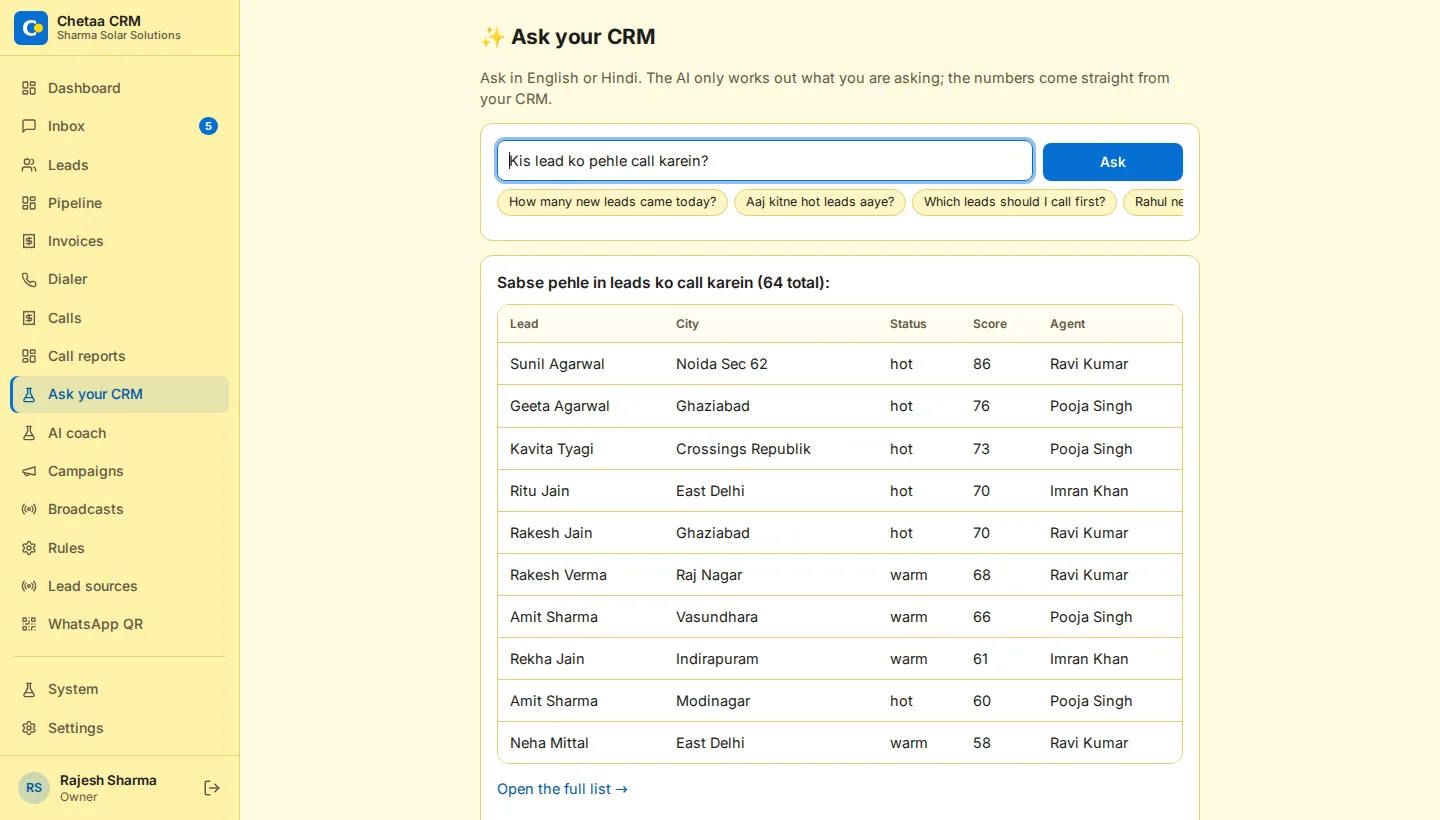Click the Inbox unread count badge
This screenshot has height=820, width=1440.
(x=208, y=126)
